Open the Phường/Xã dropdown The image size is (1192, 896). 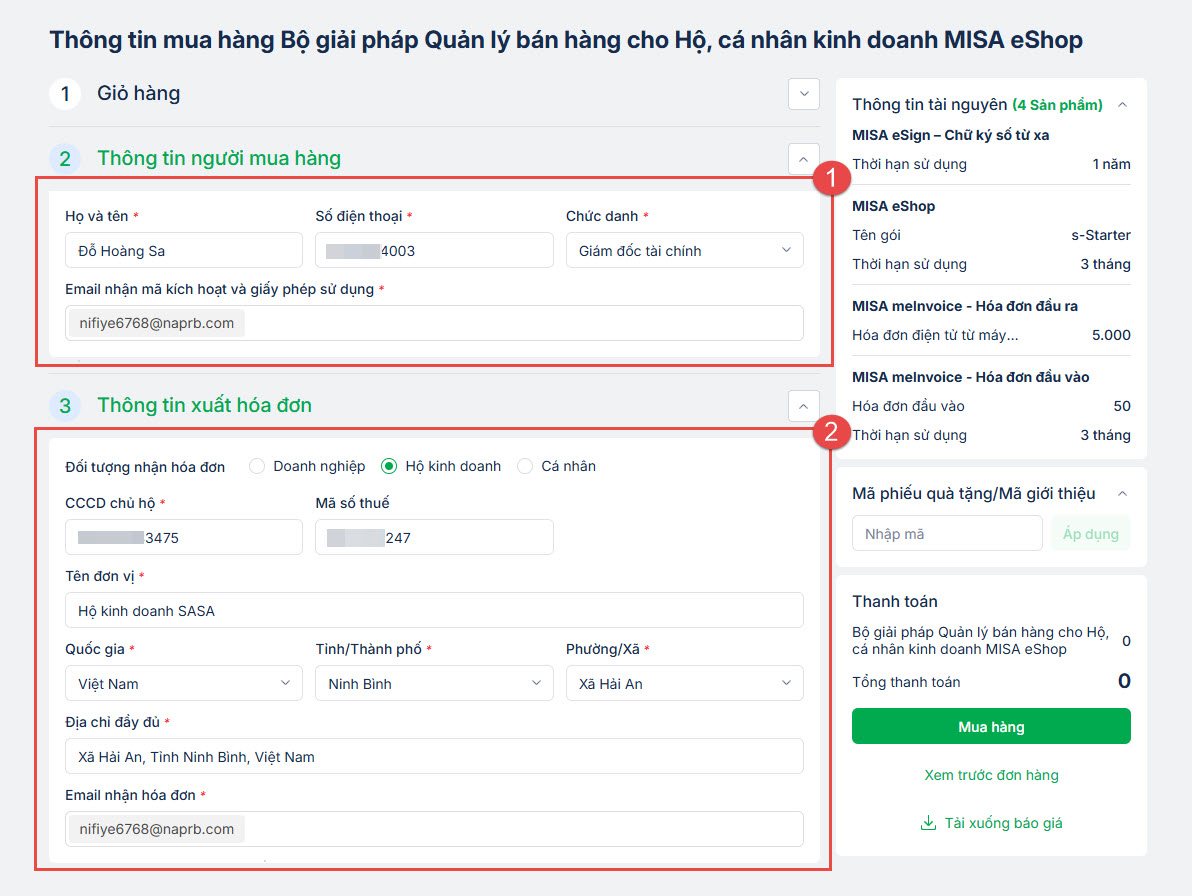tap(684, 684)
